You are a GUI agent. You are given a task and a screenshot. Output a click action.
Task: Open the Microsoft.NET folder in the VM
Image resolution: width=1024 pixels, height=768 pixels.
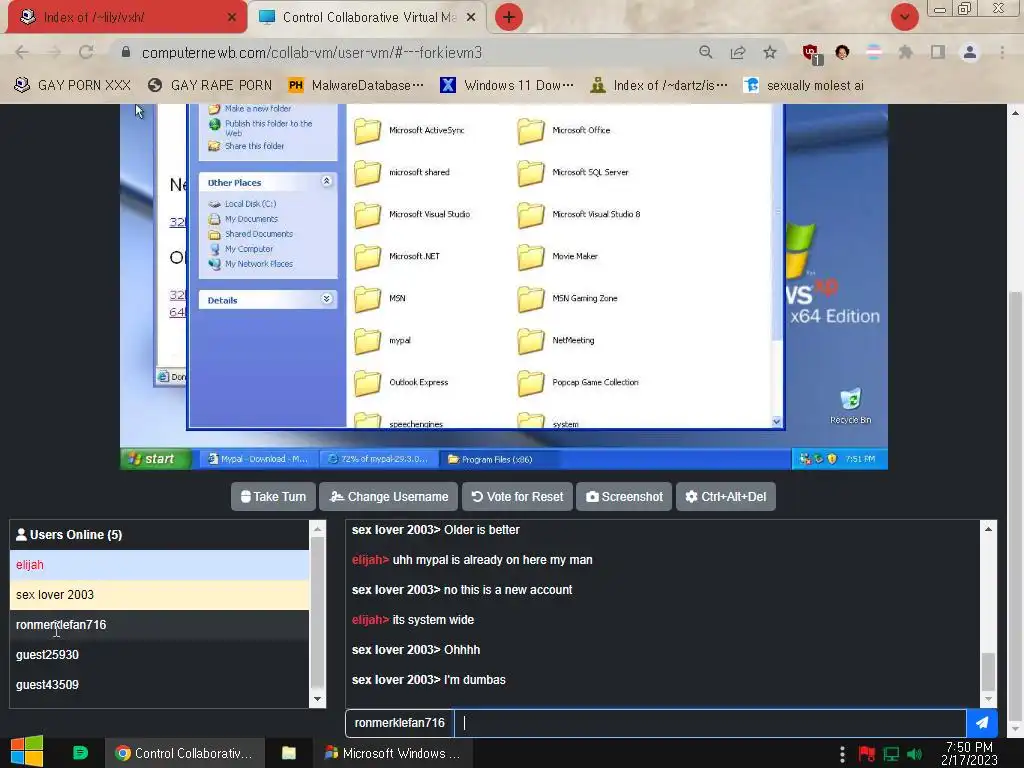pyautogui.click(x=396, y=257)
